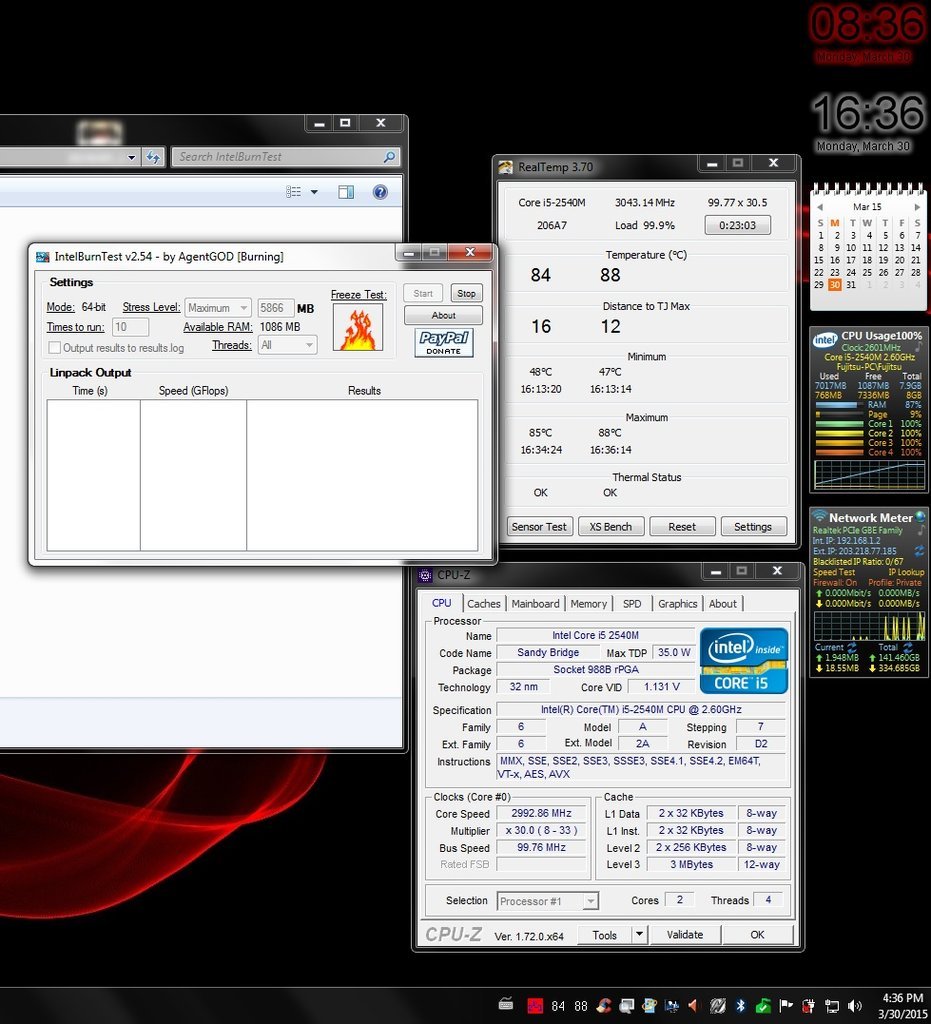
Task: Go to next month in calendar gadget
Action: click(917, 207)
